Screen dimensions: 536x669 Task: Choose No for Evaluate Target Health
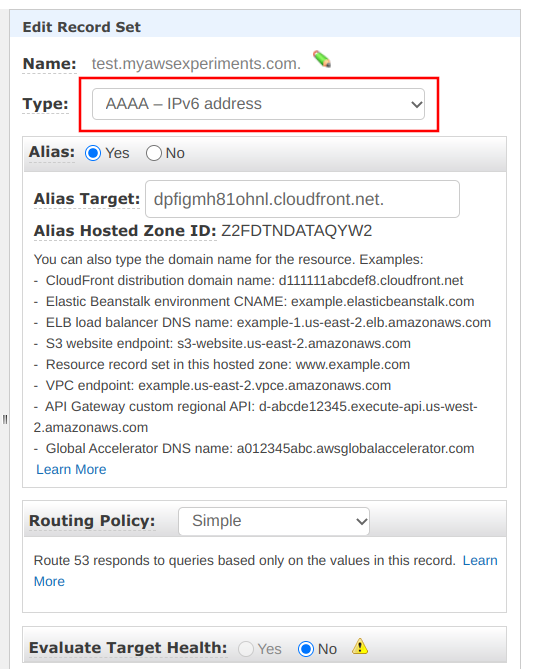[x=306, y=649]
